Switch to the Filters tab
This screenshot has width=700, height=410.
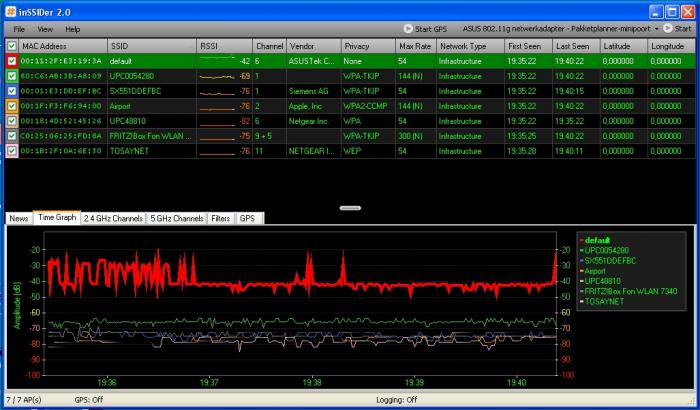(x=221, y=218)
